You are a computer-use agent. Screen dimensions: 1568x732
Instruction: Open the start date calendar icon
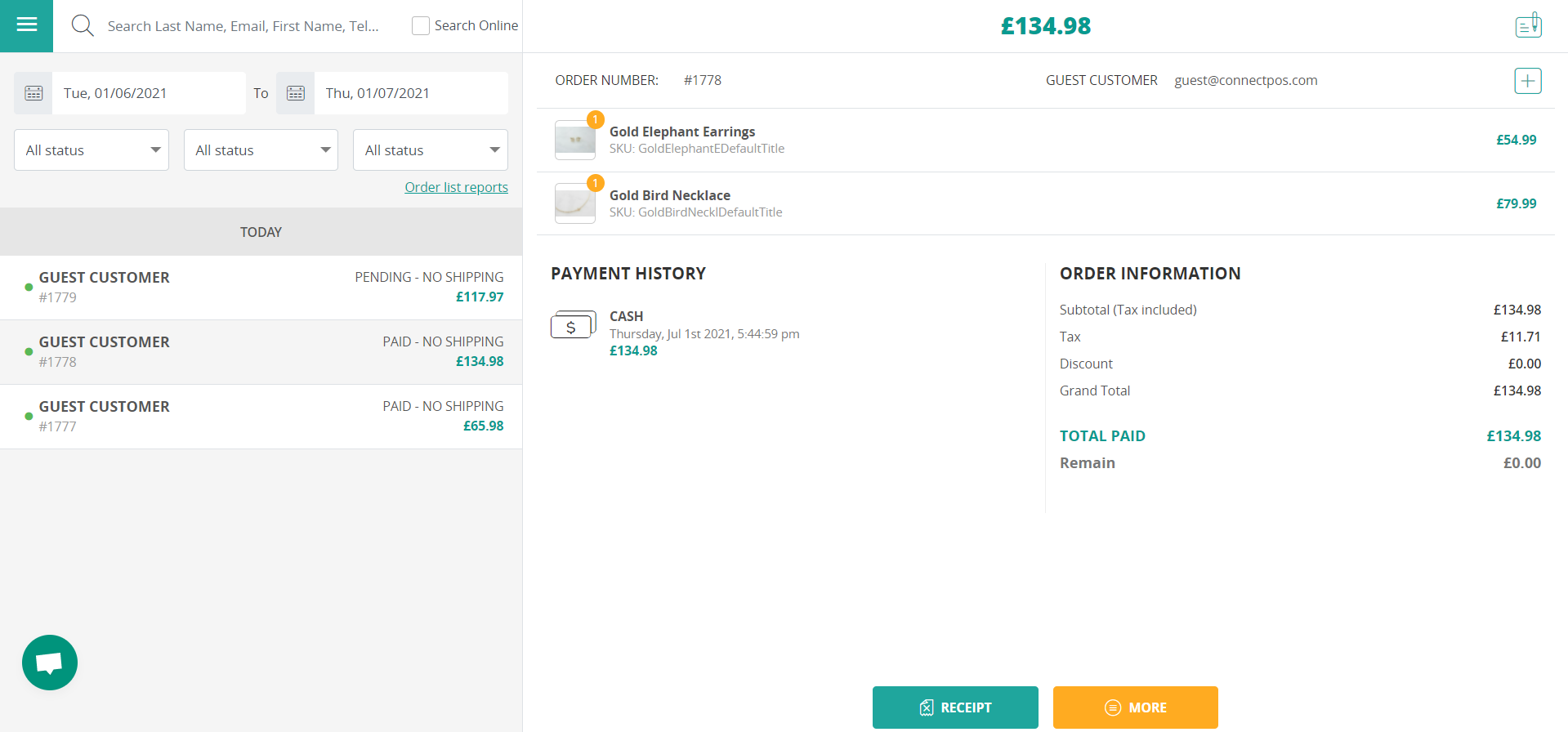[34, 93]
